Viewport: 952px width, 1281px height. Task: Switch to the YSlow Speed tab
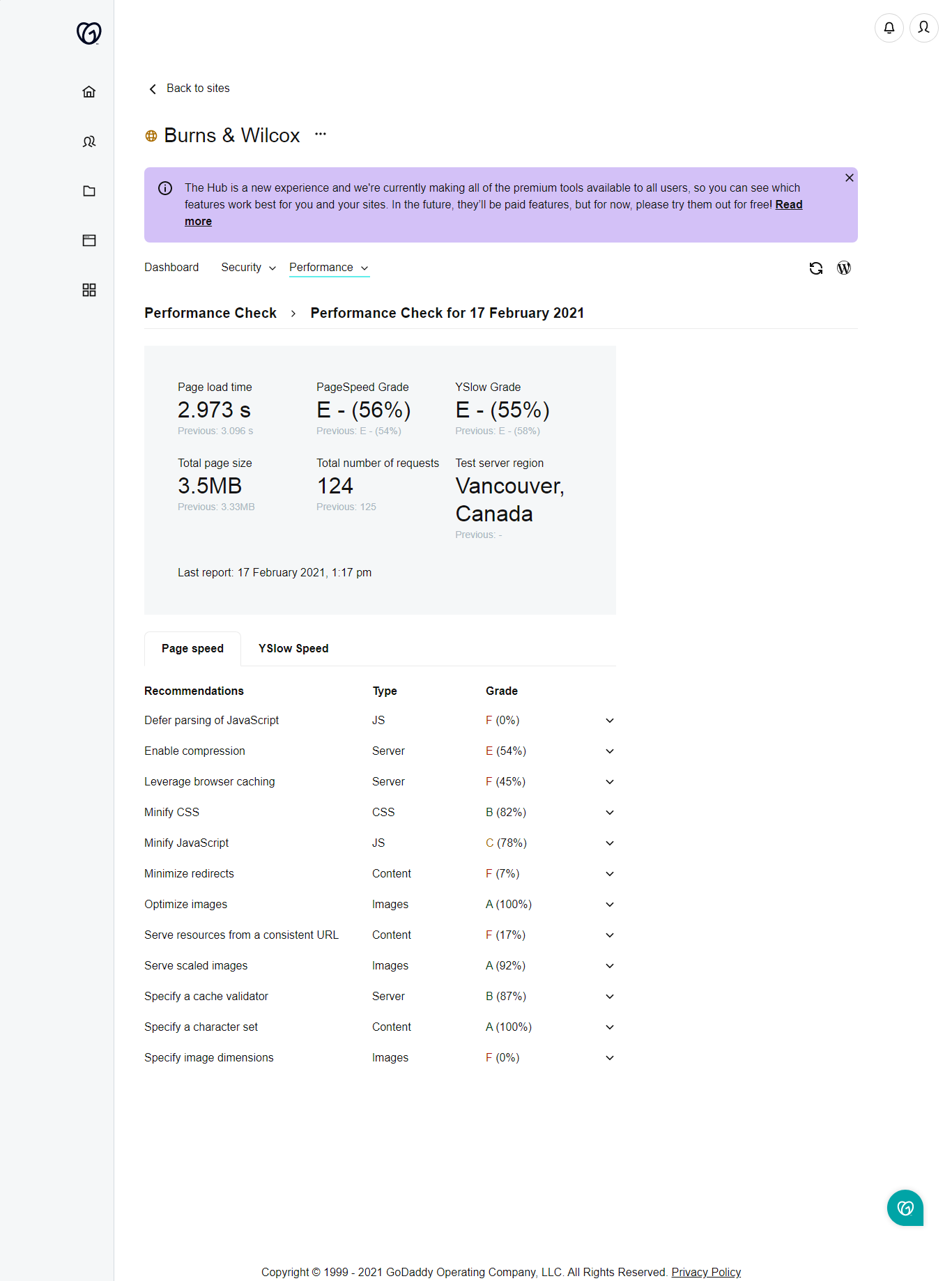point(293,648)
